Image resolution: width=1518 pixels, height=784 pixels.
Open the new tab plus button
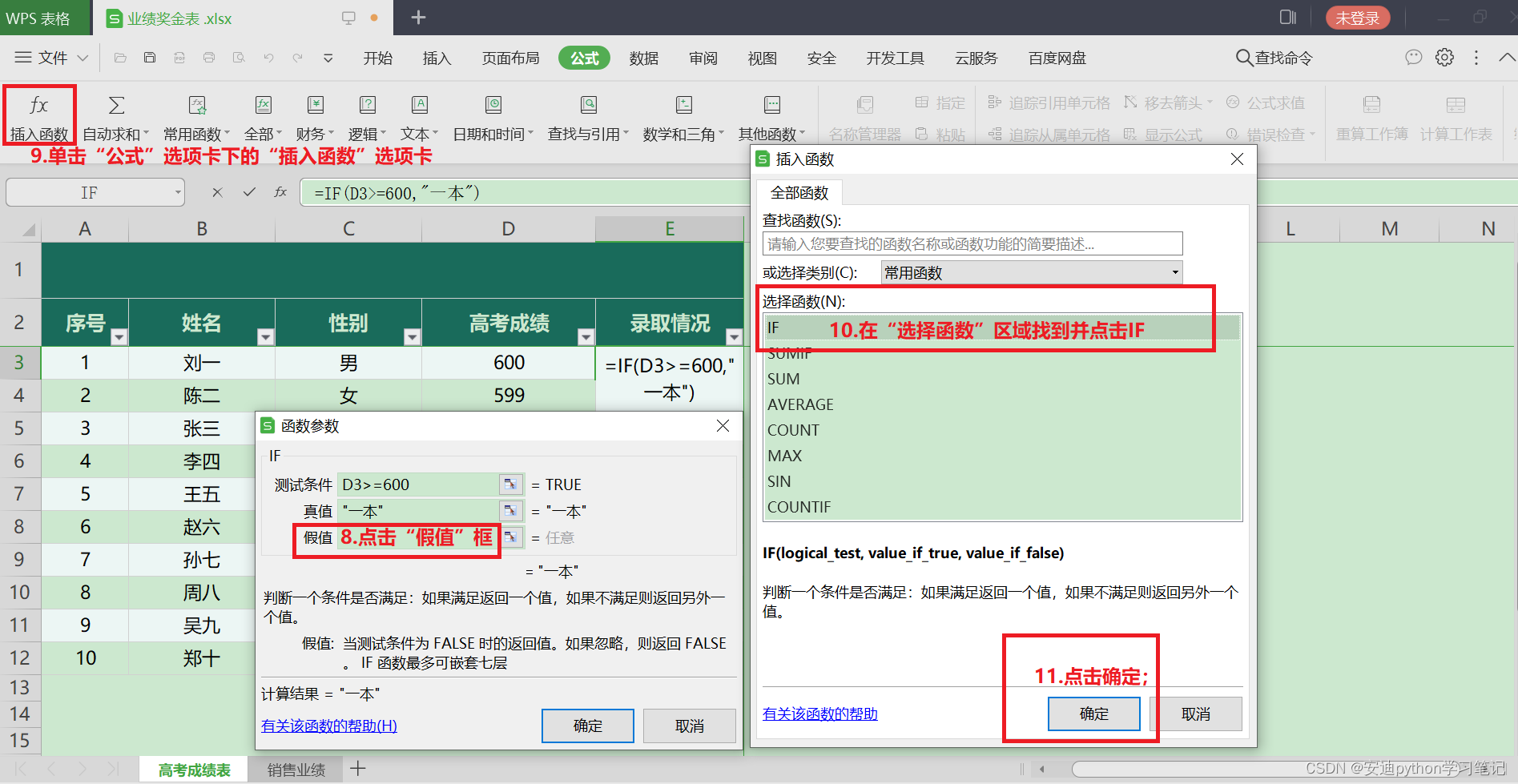pyautogui.click(x=418, y=18)
